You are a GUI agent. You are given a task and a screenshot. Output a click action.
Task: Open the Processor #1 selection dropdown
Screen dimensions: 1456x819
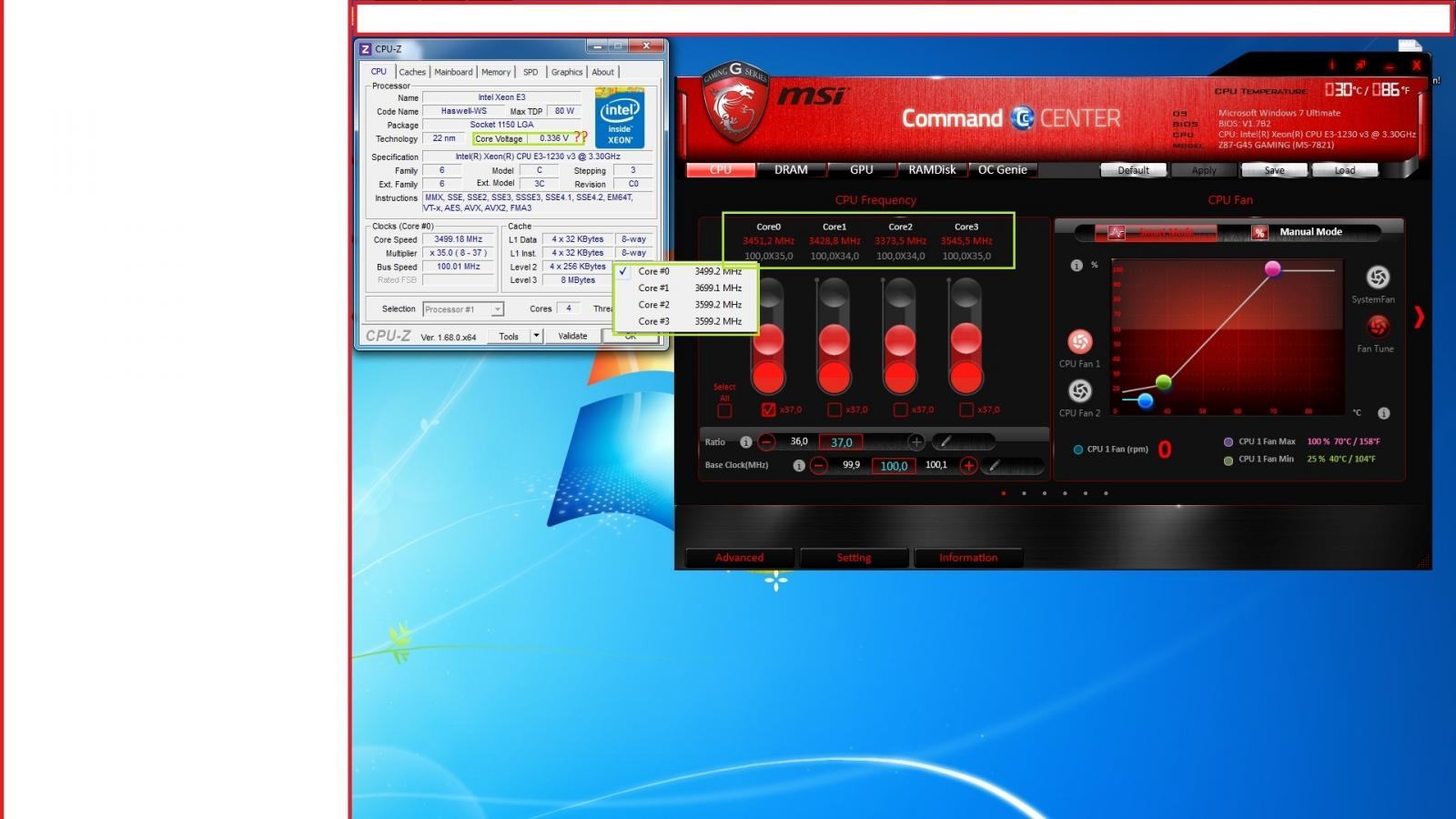click(463, 309)
